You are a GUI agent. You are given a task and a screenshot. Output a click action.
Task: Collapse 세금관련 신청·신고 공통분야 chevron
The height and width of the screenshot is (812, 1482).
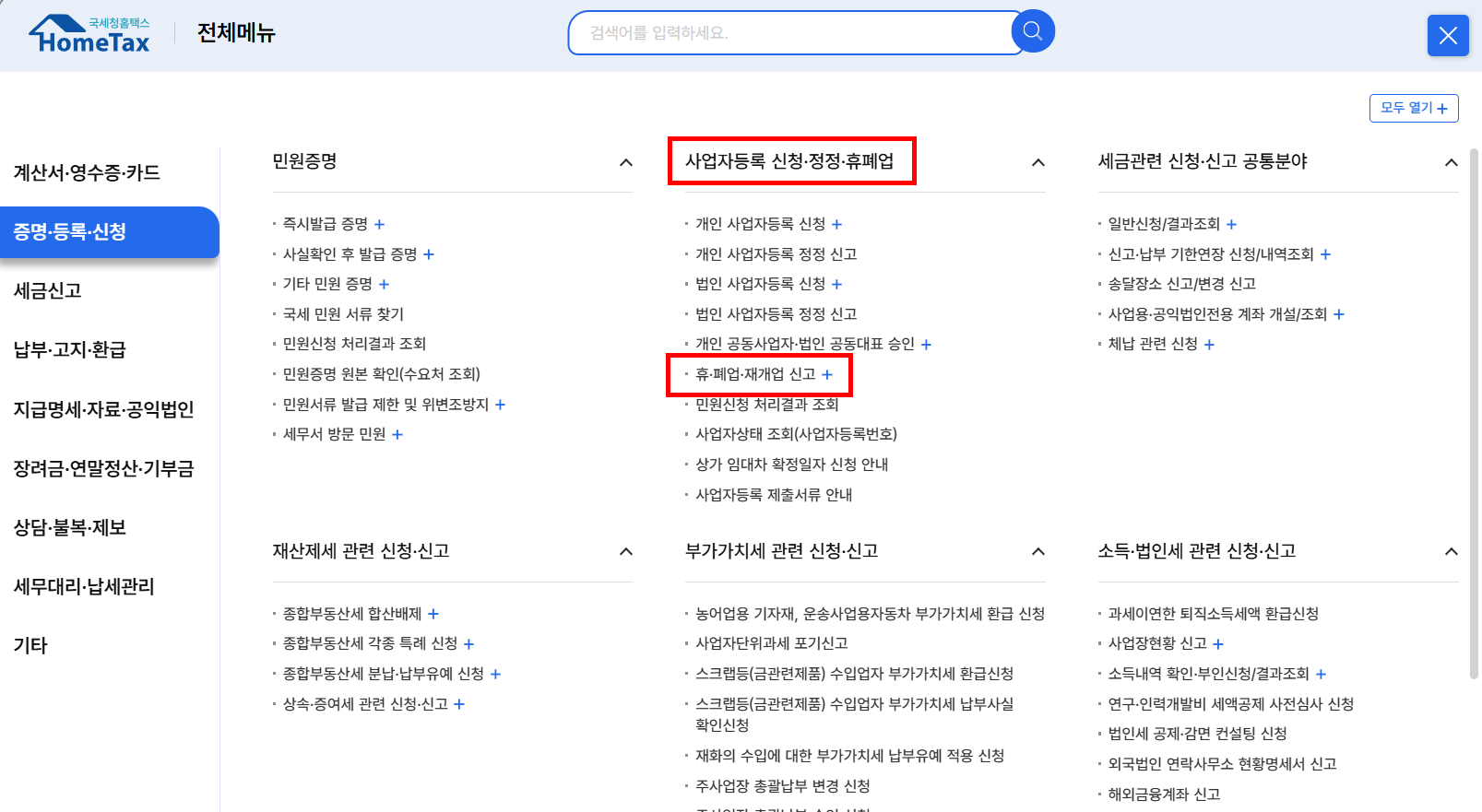tap(1451, 162)
